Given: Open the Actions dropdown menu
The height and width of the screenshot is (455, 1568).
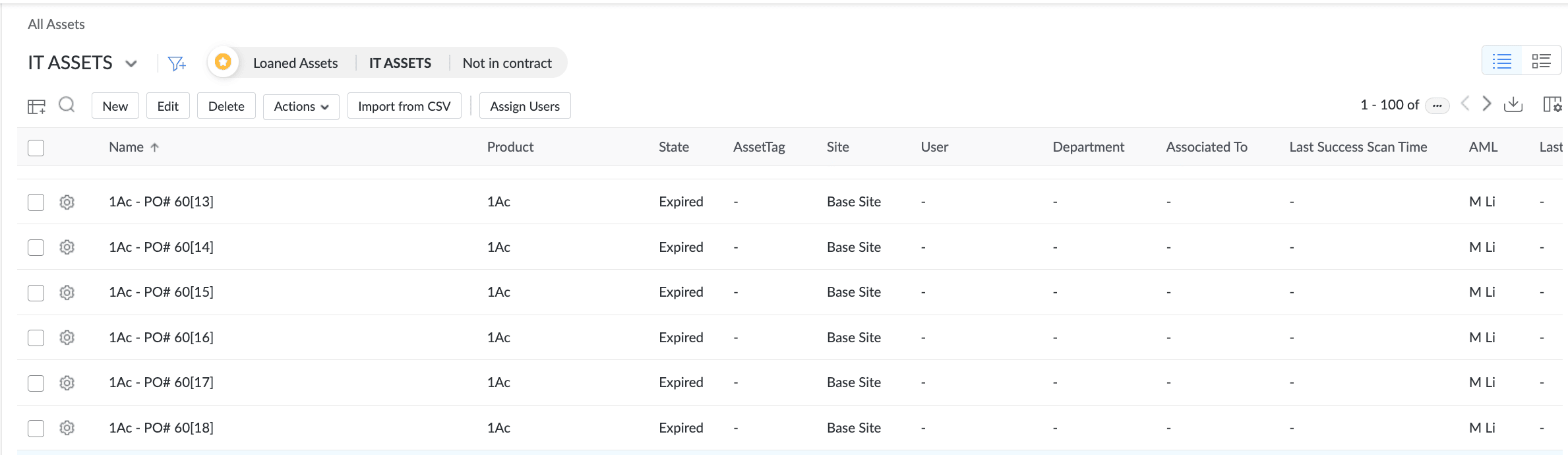Looking at the screenshot, I should point(301,106).
